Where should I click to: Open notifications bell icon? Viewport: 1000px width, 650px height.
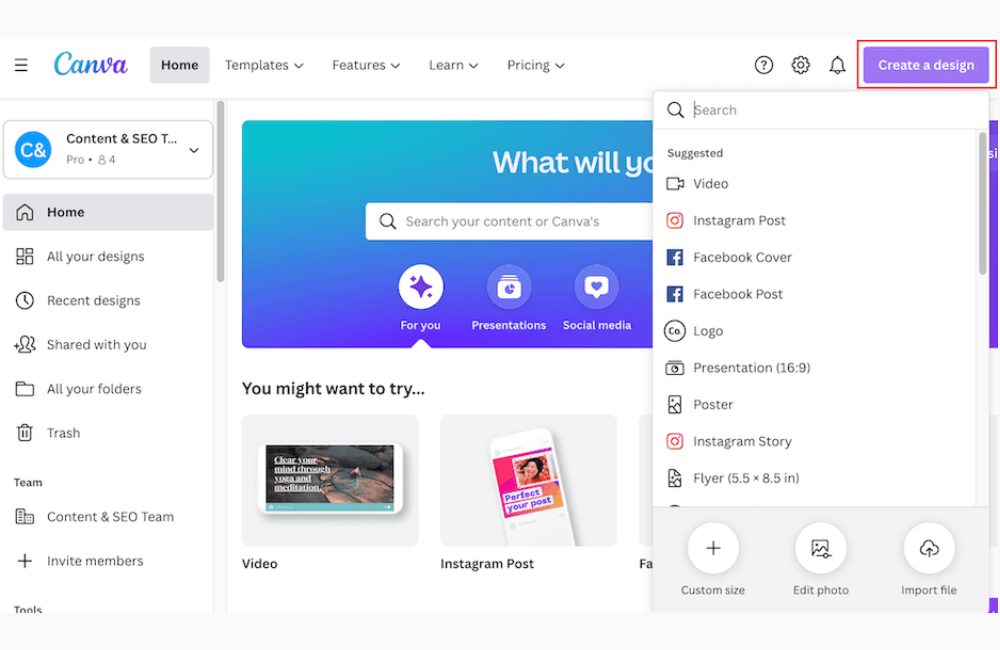(838, 65)
